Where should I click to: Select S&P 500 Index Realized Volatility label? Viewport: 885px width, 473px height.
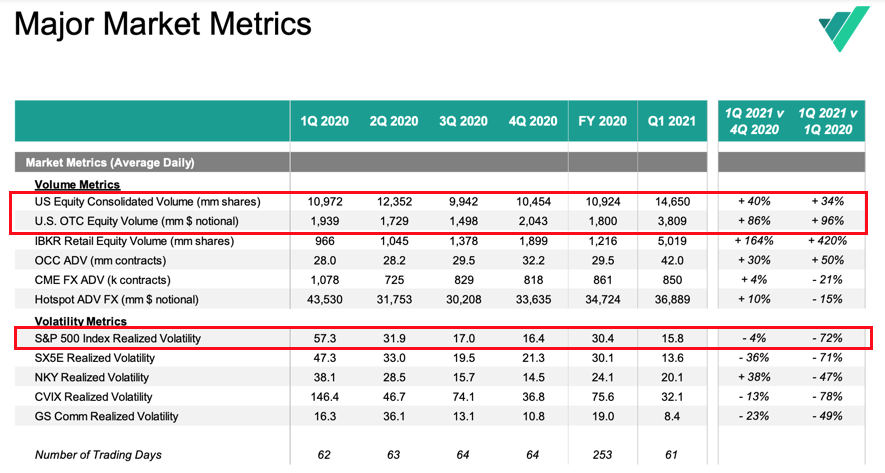tap(117, 339)
